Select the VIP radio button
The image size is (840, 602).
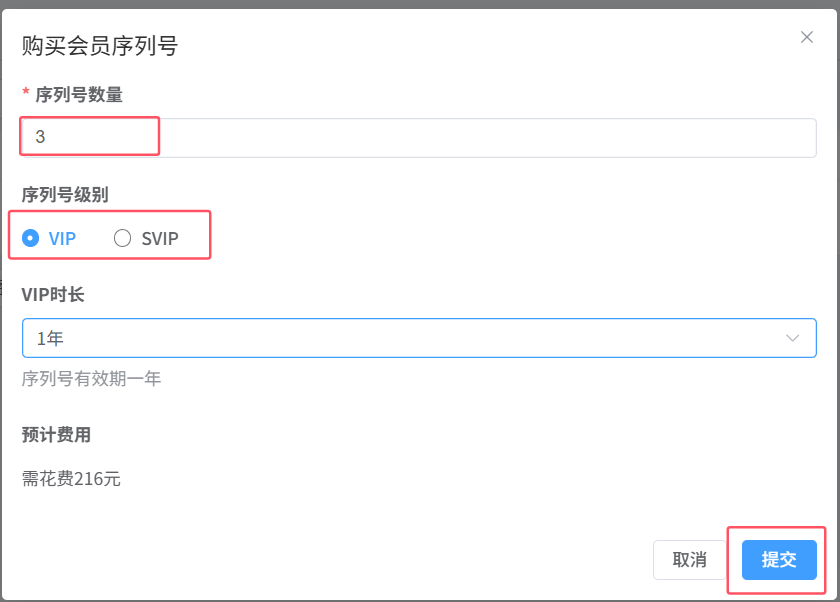[x=31, y=238]
